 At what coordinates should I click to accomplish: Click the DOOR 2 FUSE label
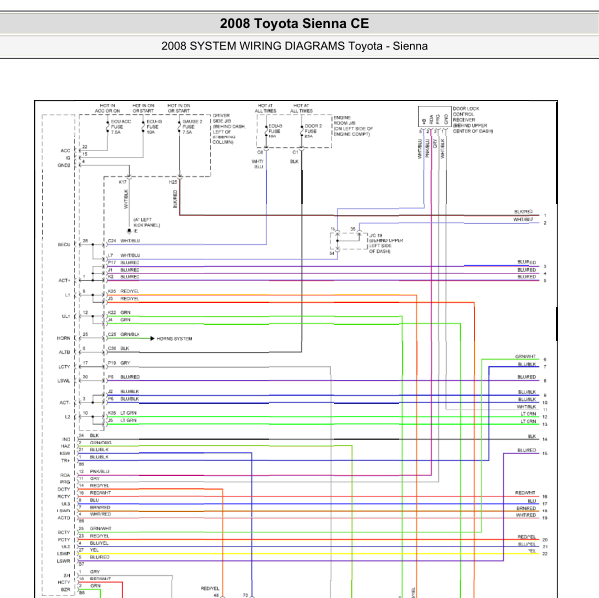[313, 131]
